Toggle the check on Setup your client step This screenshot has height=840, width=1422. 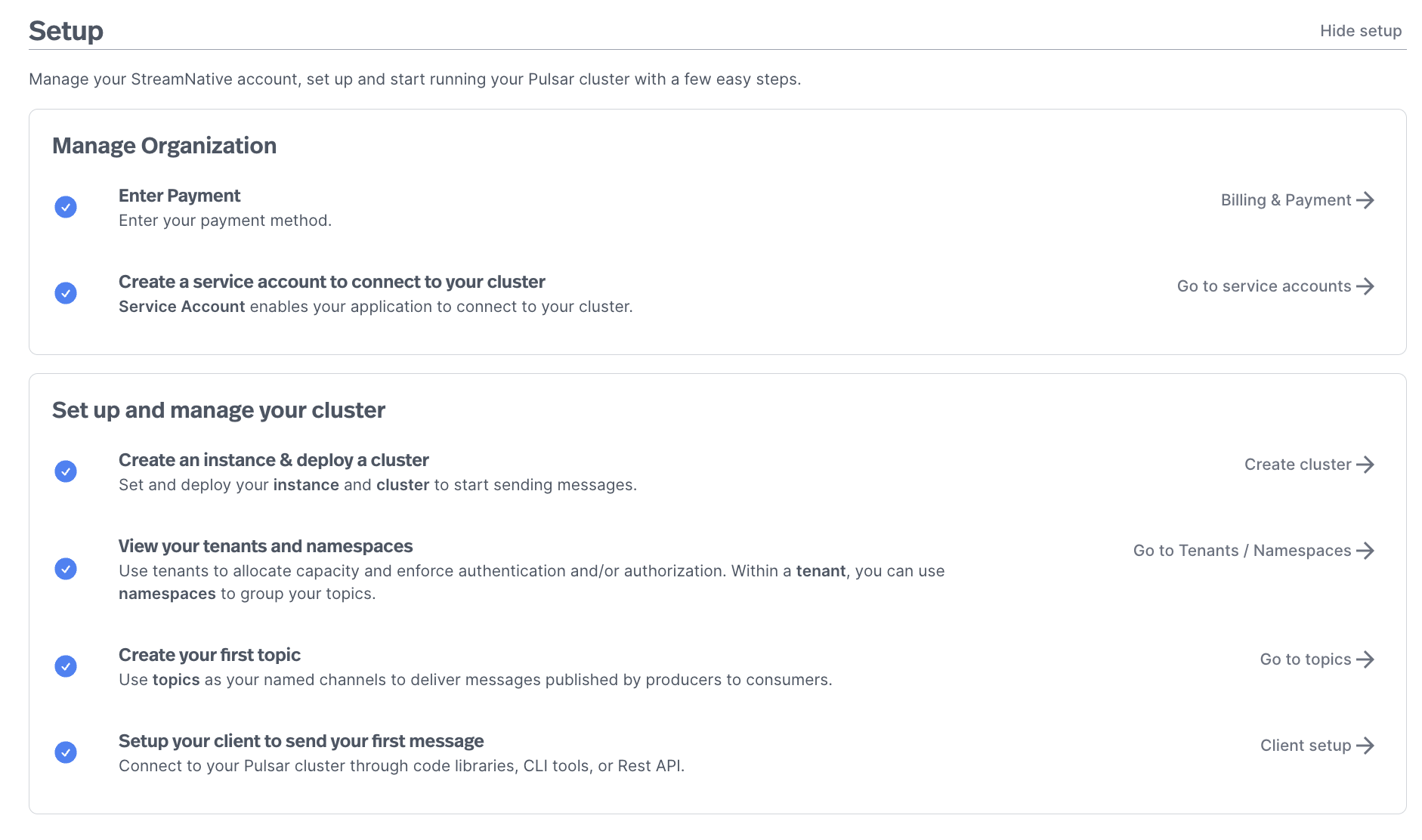click(66, 752)
